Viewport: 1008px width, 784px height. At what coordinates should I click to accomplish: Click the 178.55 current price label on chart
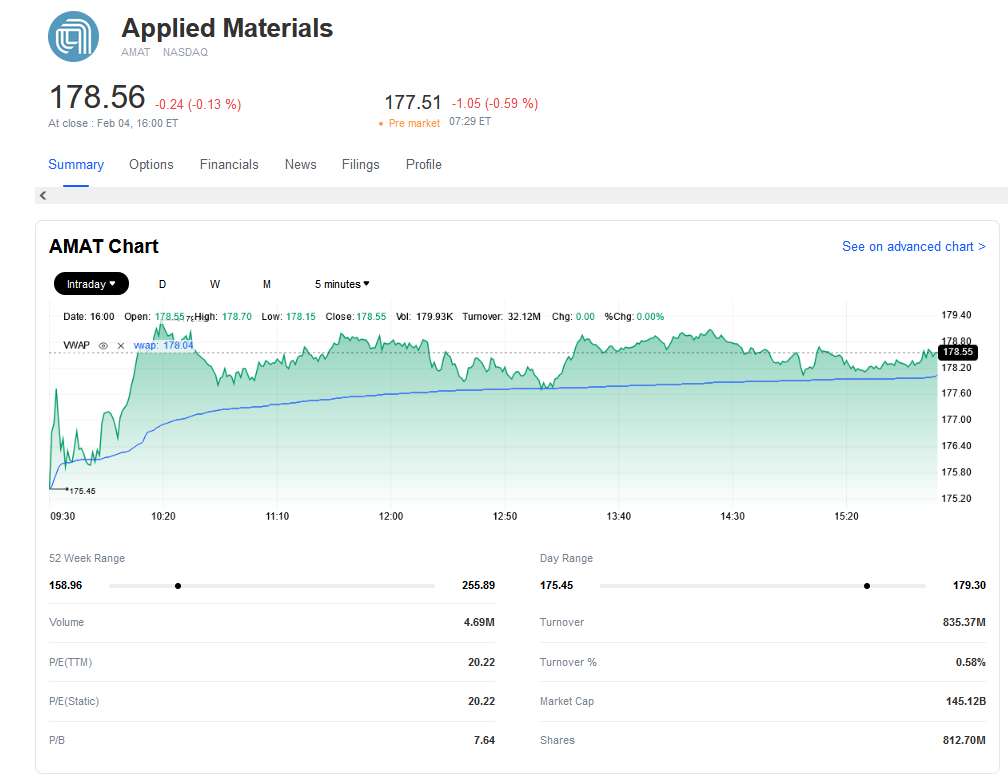957,352
